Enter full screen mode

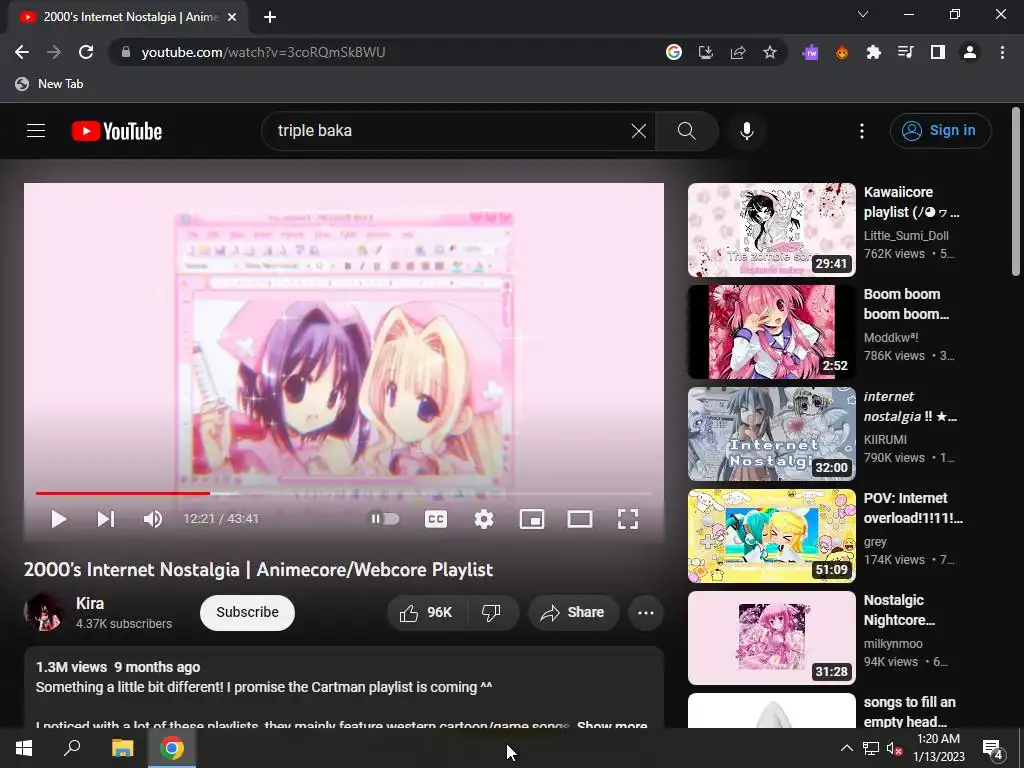(x=628, y=519)
